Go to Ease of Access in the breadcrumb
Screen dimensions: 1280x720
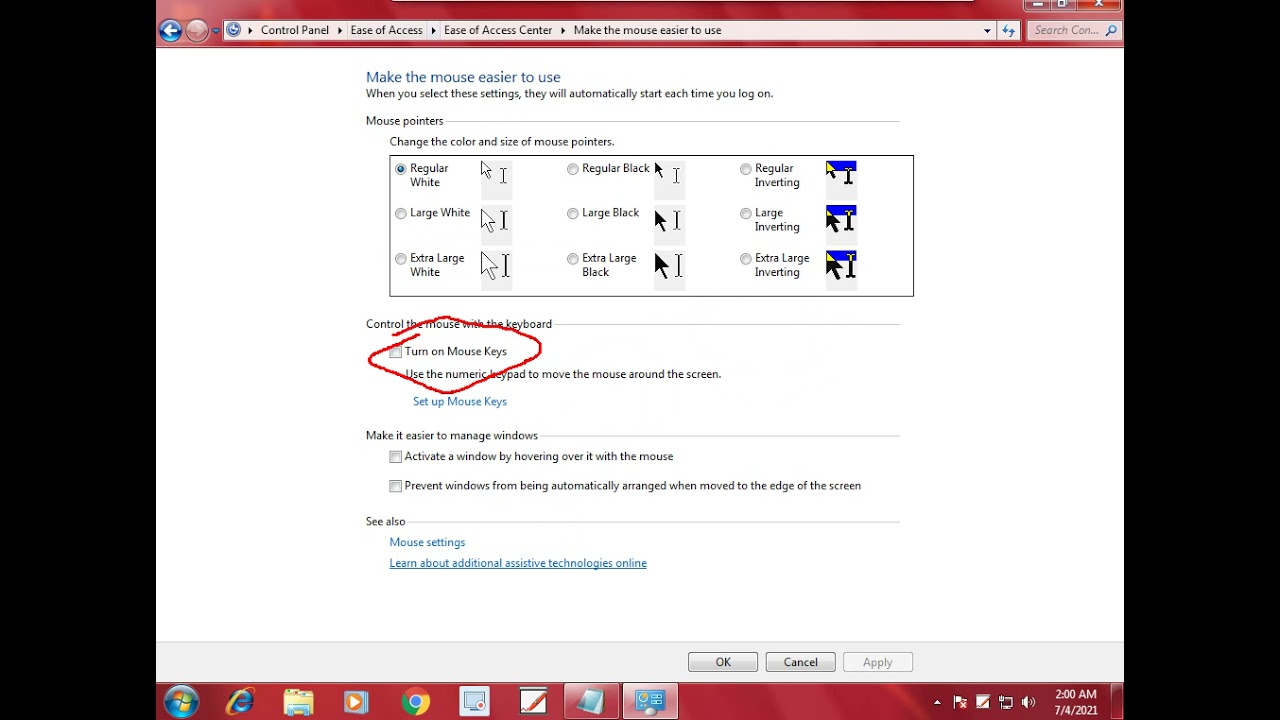[x=386, y=31]
